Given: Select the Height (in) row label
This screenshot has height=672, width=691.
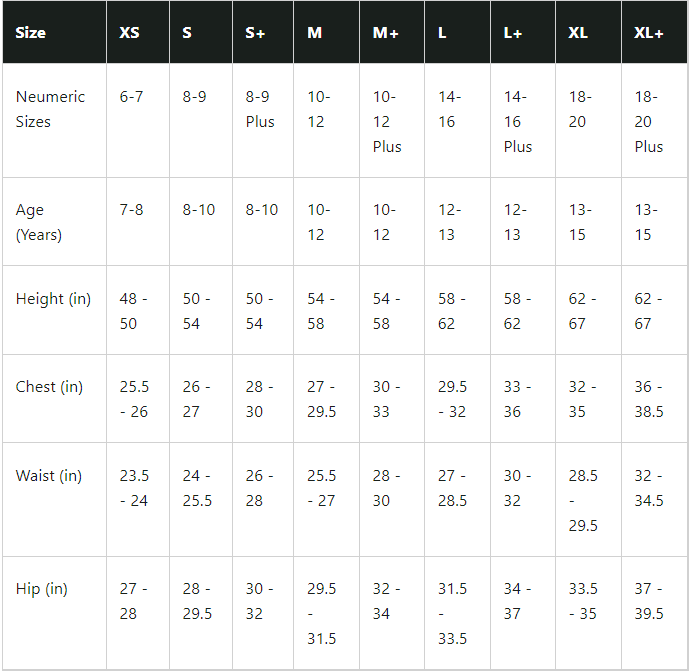Looking at the screenshot, I should click(x=53, y=299).
